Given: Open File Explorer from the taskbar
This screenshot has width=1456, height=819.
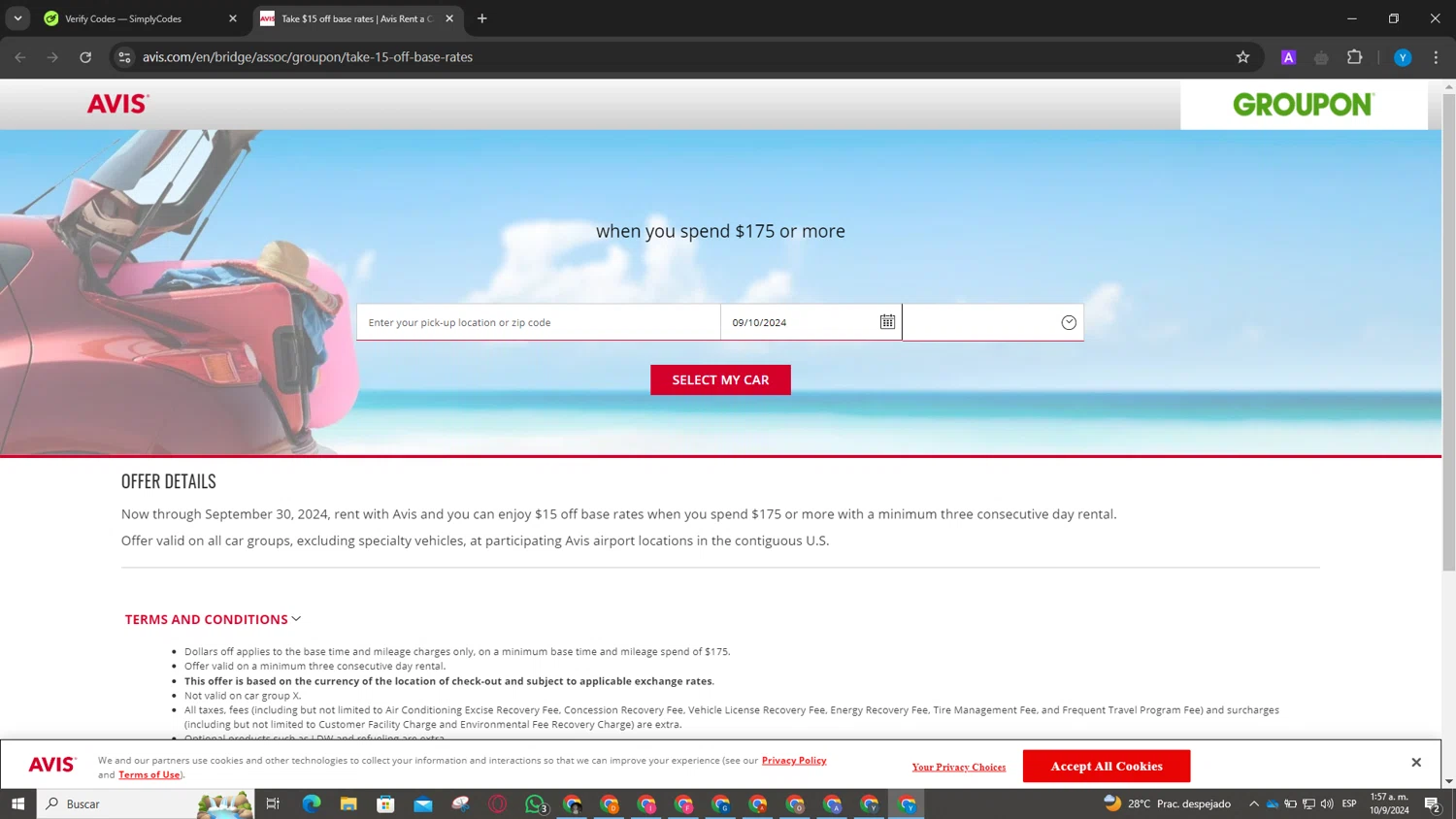Looking at the screenshot, I should [x=348, y=803].
